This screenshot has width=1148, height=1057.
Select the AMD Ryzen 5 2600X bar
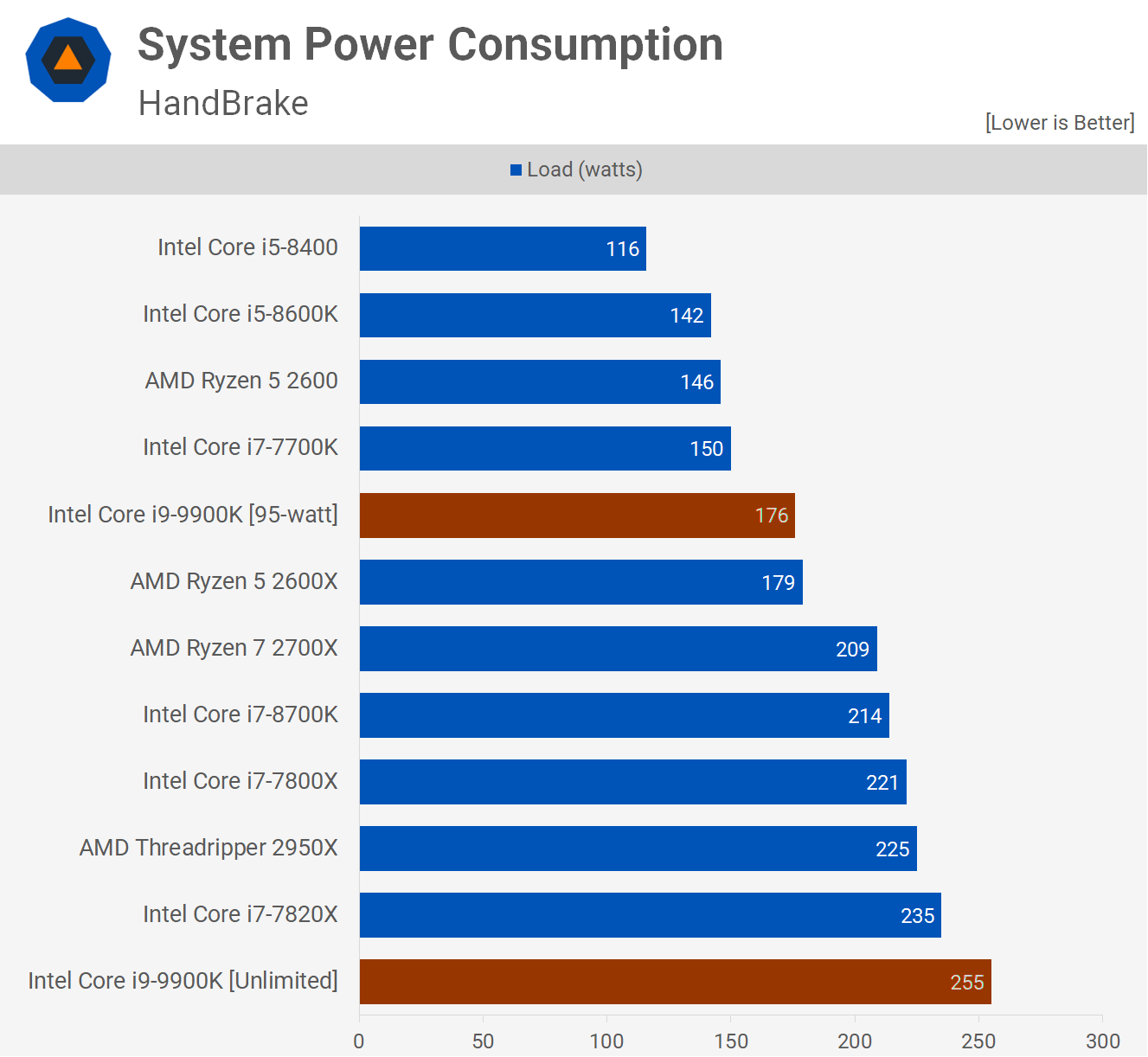tap(581, 582)
